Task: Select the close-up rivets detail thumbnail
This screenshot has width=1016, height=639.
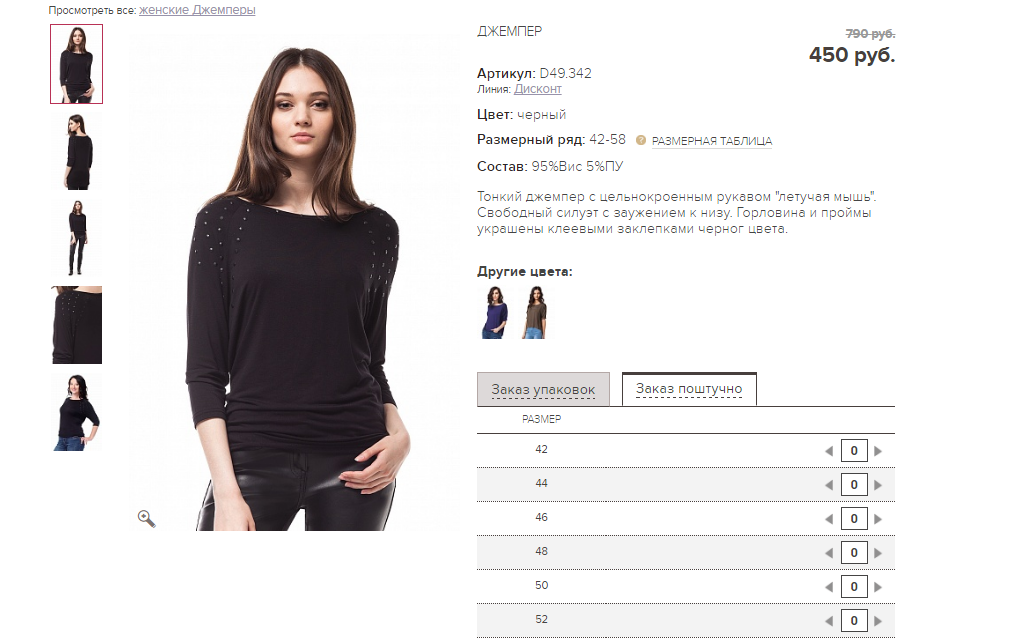Action: point(76,325)
